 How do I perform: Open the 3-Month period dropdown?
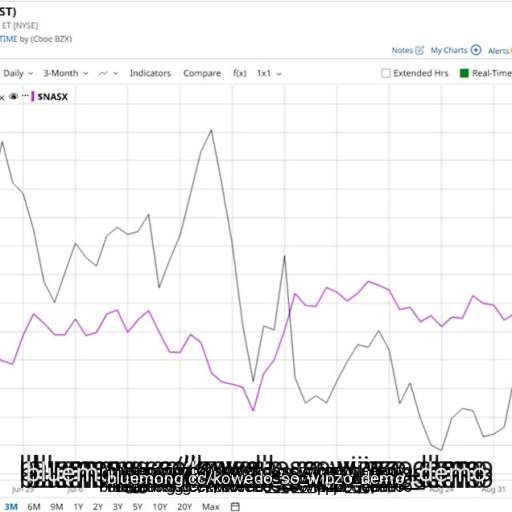[x=66, y=73]
